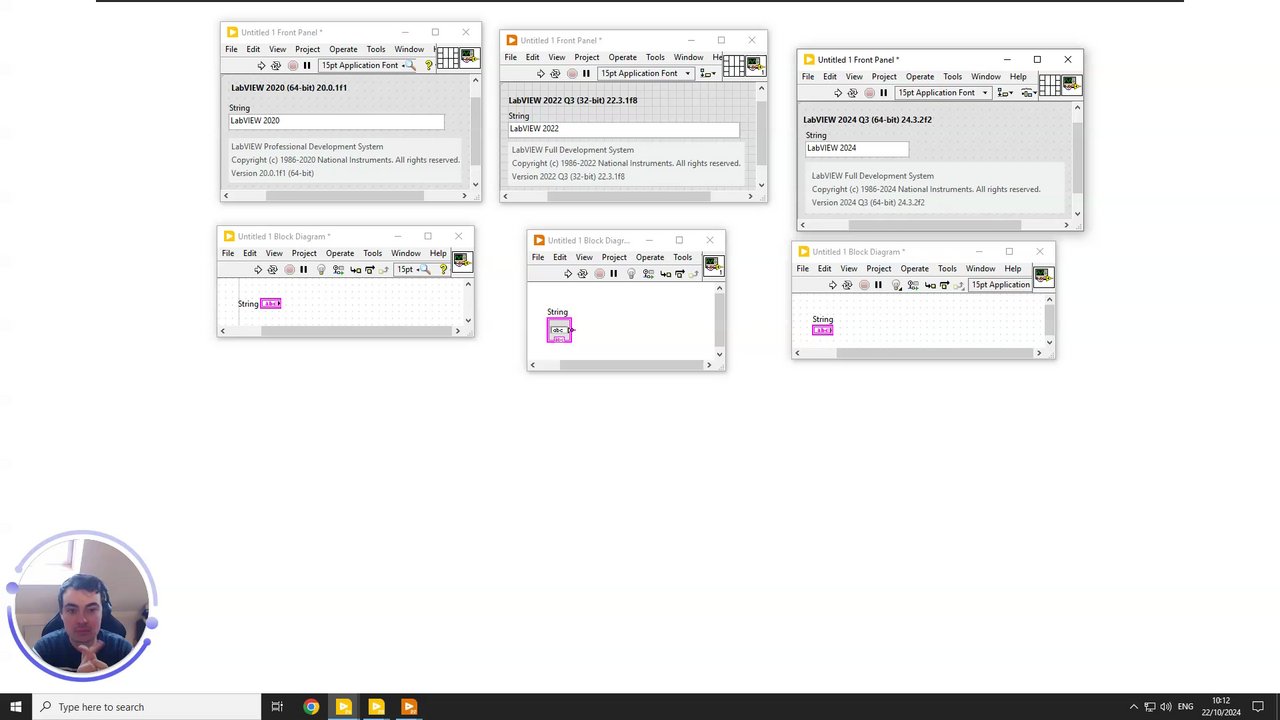Open Distribute Objects dropdown in LabVIEW 2024 panel

[x=1028, y=93]
